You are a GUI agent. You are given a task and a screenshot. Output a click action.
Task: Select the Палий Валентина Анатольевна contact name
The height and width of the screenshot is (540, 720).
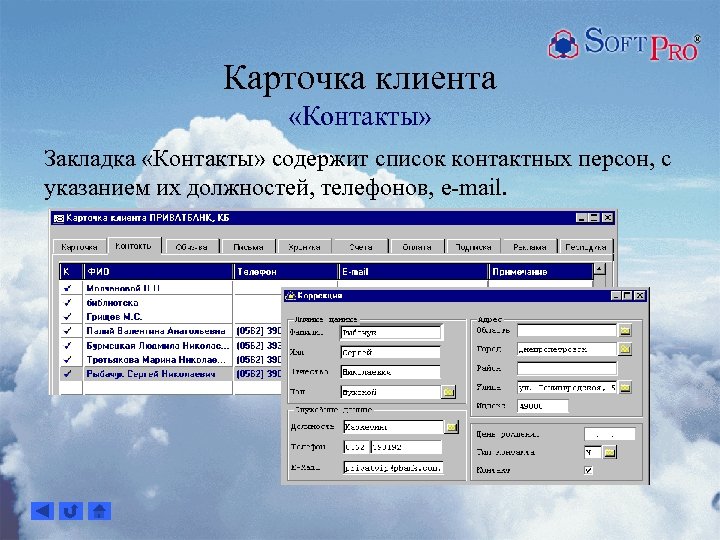point(156,331)
